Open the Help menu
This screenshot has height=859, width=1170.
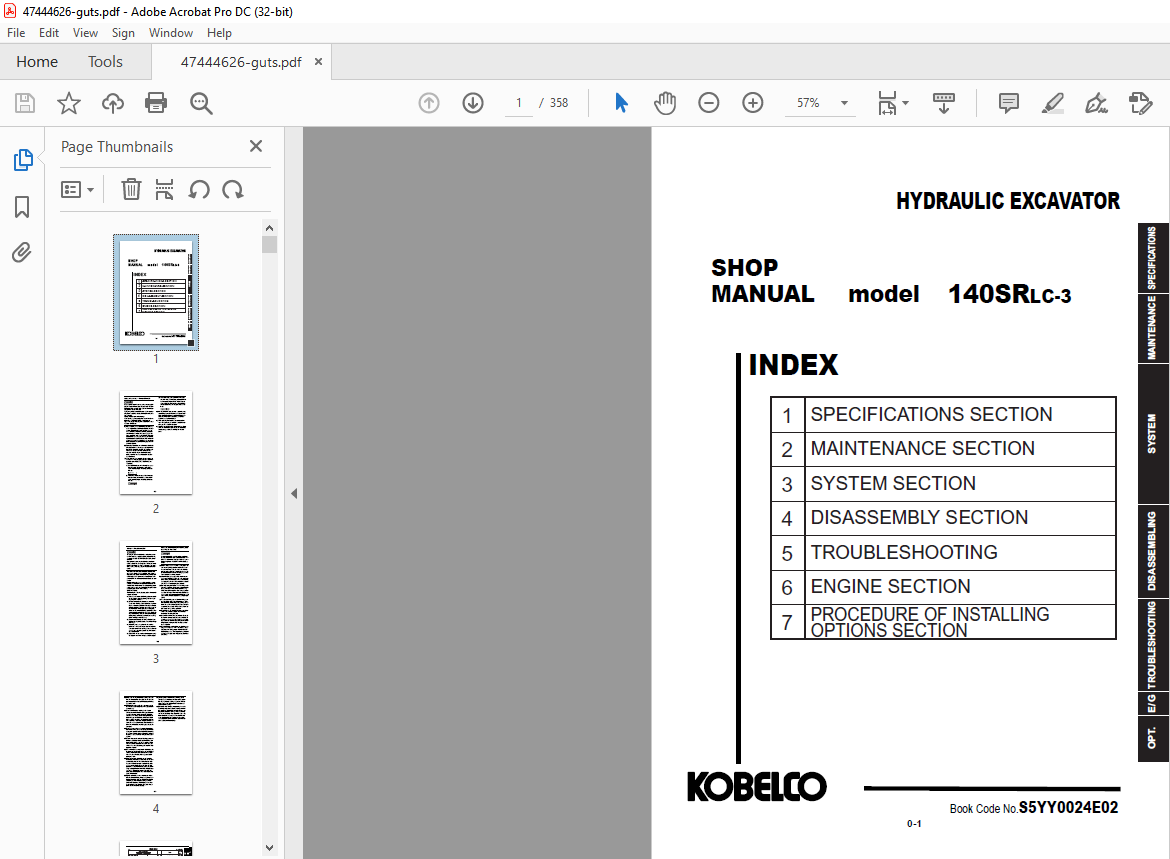219,33
